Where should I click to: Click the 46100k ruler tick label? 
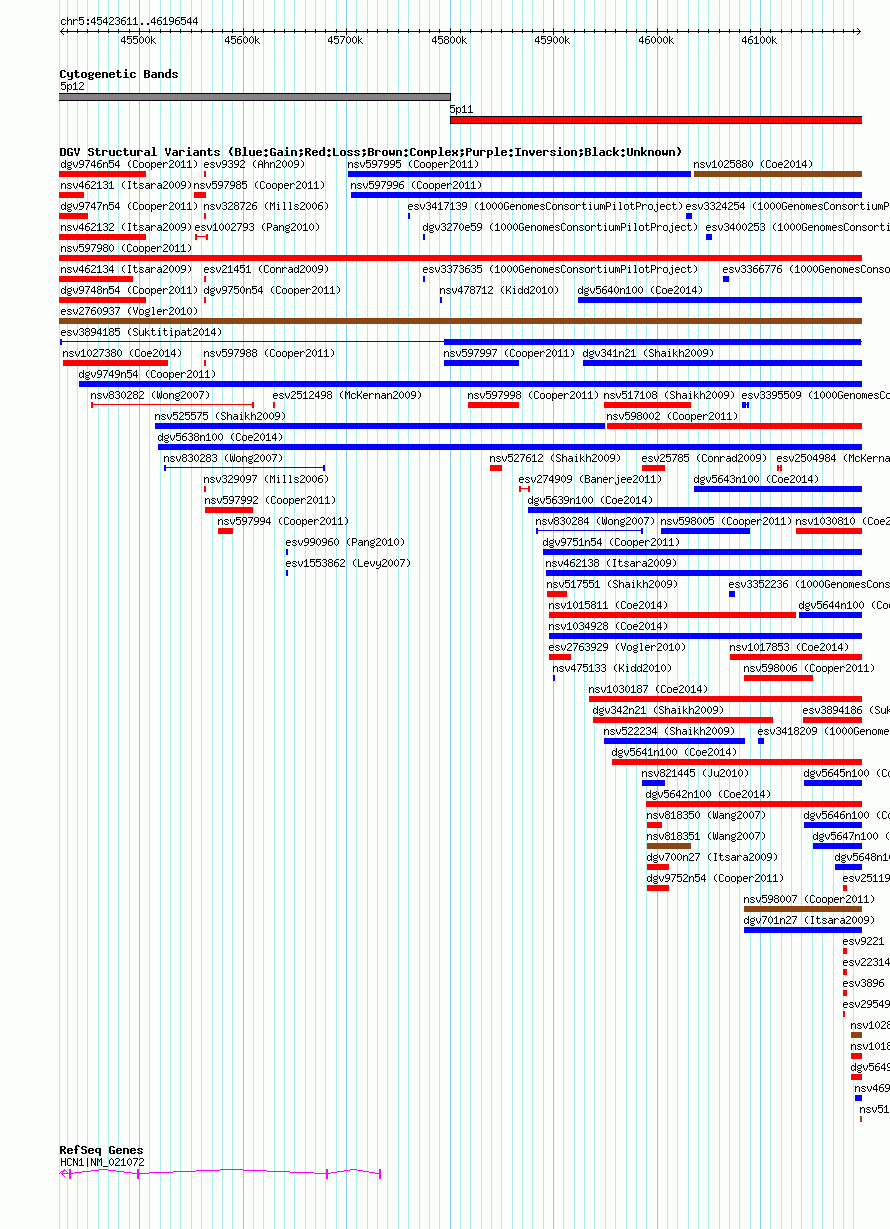click(759, 40)
